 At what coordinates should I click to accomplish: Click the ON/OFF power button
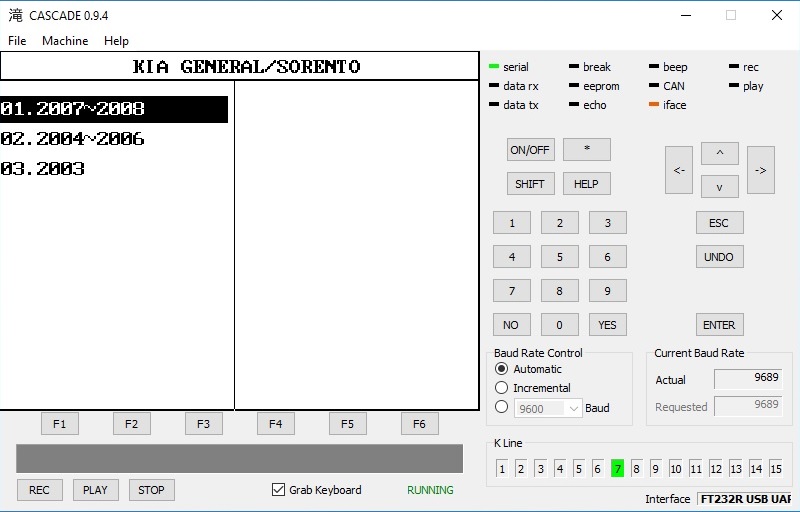click(x=530, y=150)
